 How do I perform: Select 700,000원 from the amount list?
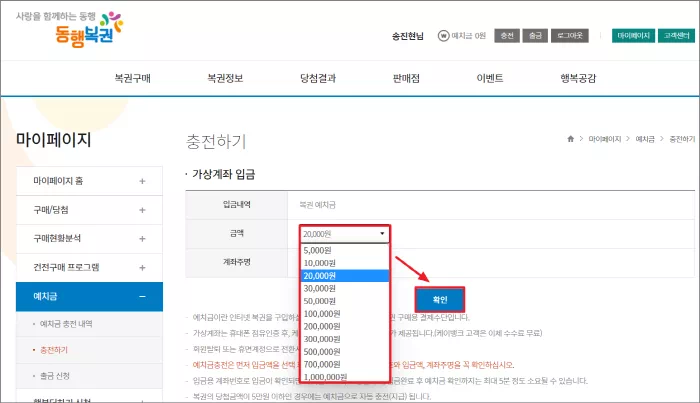(x=345, y=364)
